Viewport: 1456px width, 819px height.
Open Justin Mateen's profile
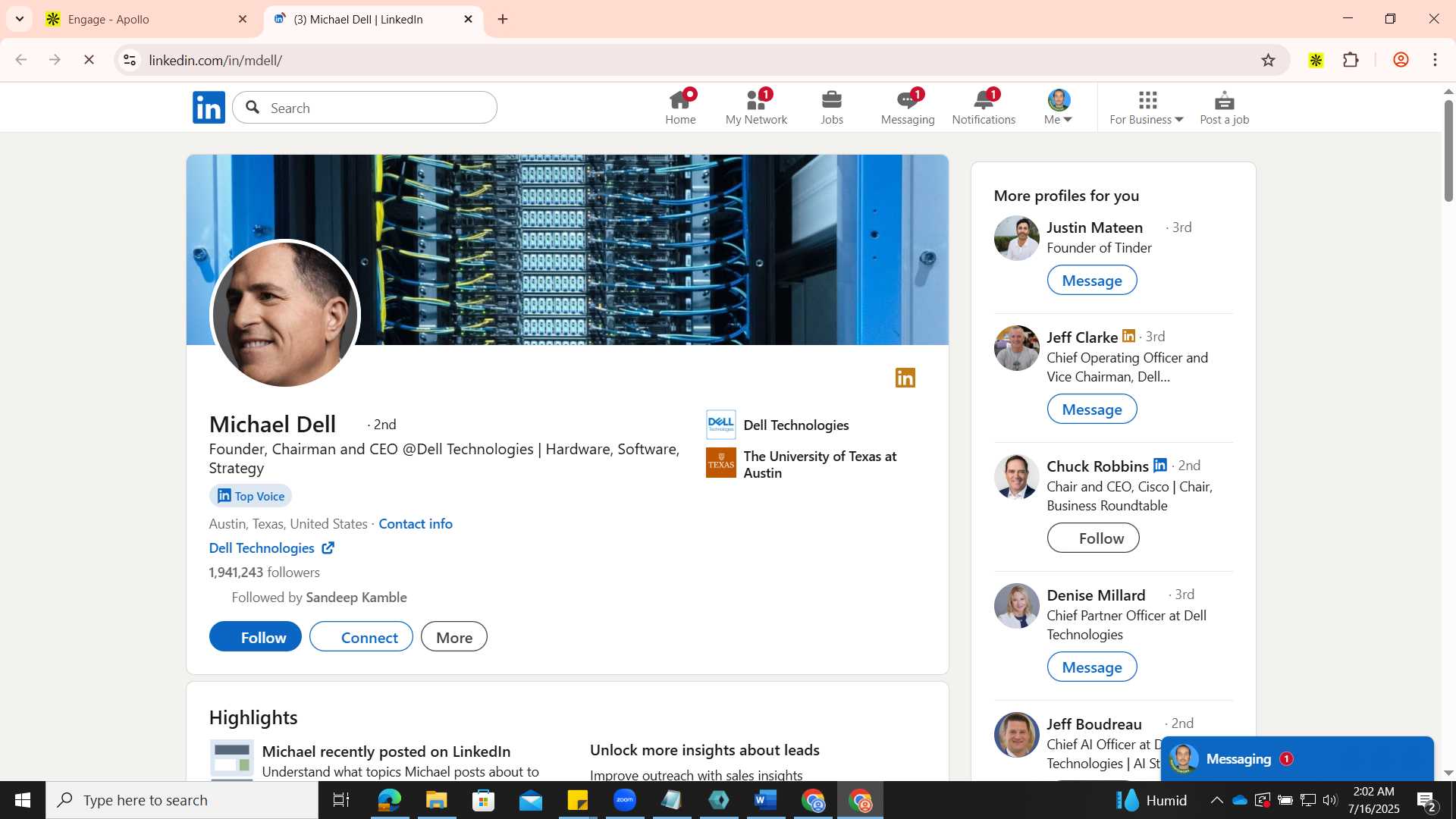tap(1094, 227)
